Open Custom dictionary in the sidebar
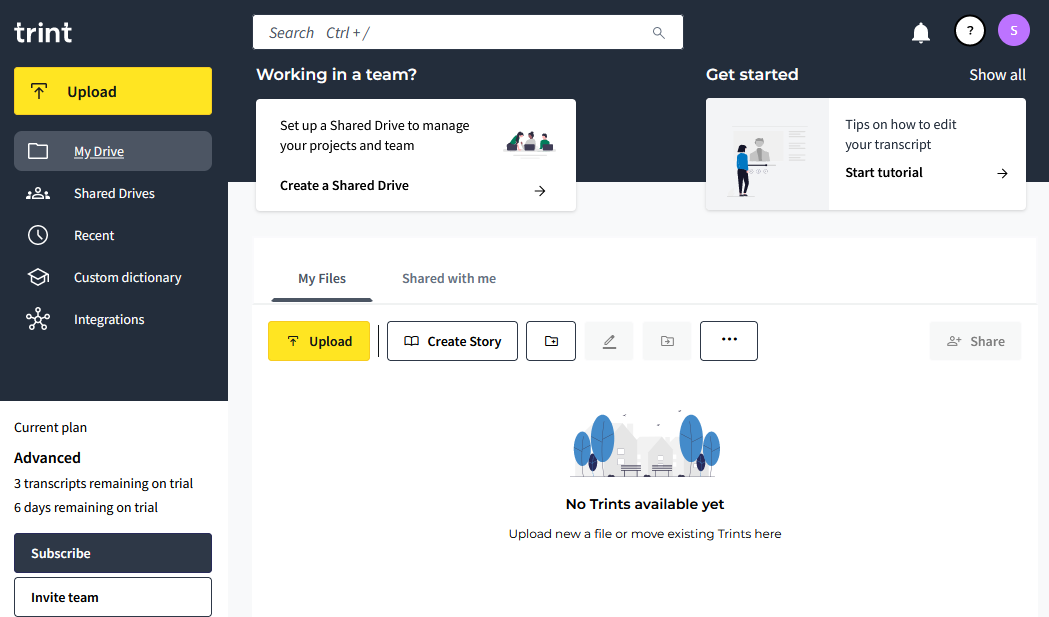1049x617 pixels. 127,277
